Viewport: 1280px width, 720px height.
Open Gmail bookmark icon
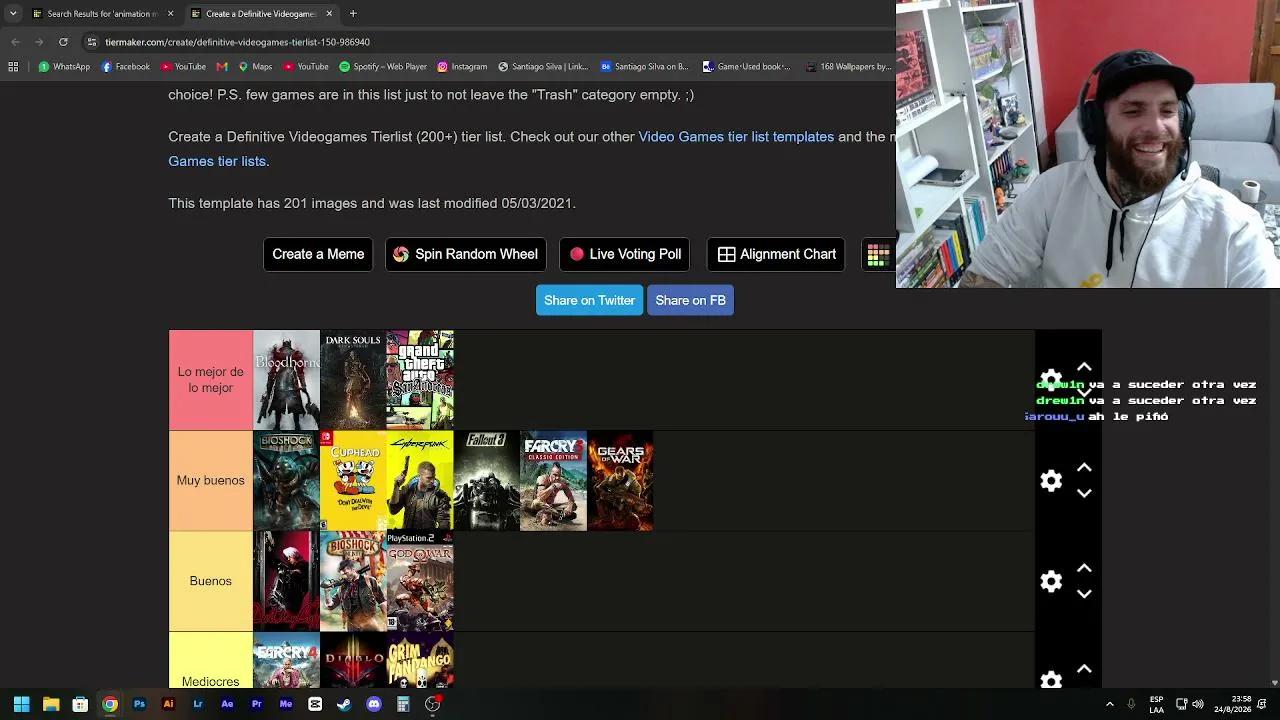[x=222, y=67]
